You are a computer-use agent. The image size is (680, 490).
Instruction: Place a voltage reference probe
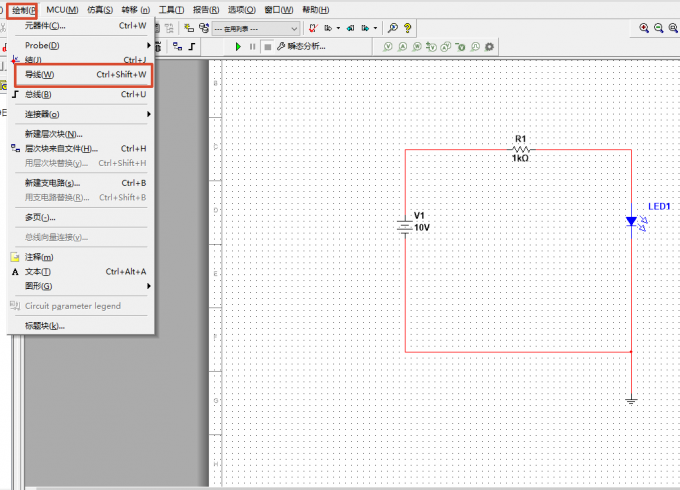pyautogui.click(x=461, y=46)
